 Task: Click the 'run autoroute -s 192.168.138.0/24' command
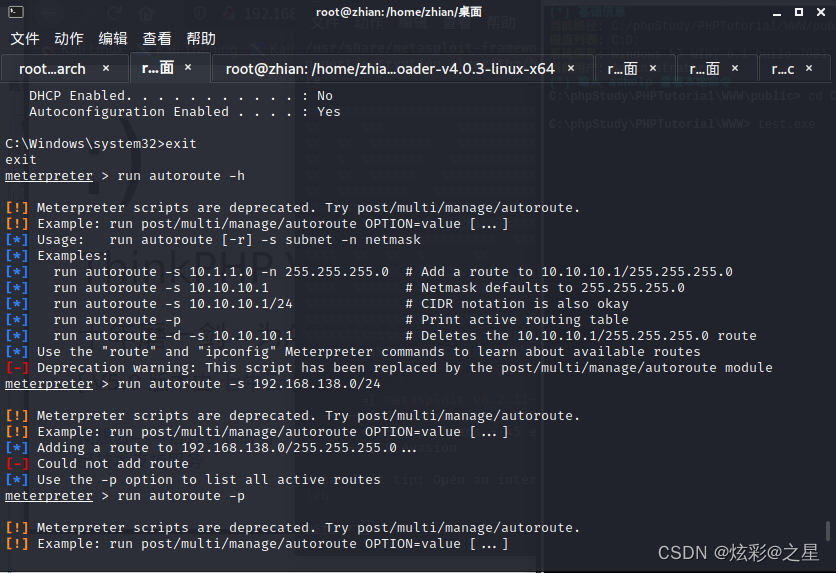pyautogui.click(x=193, y=384)
